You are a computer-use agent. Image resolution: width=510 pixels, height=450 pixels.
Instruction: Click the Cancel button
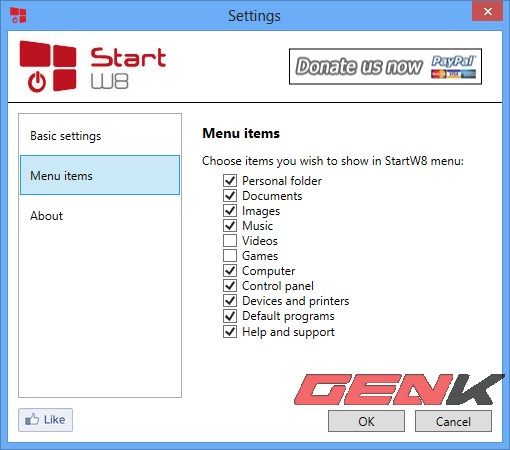453,421
